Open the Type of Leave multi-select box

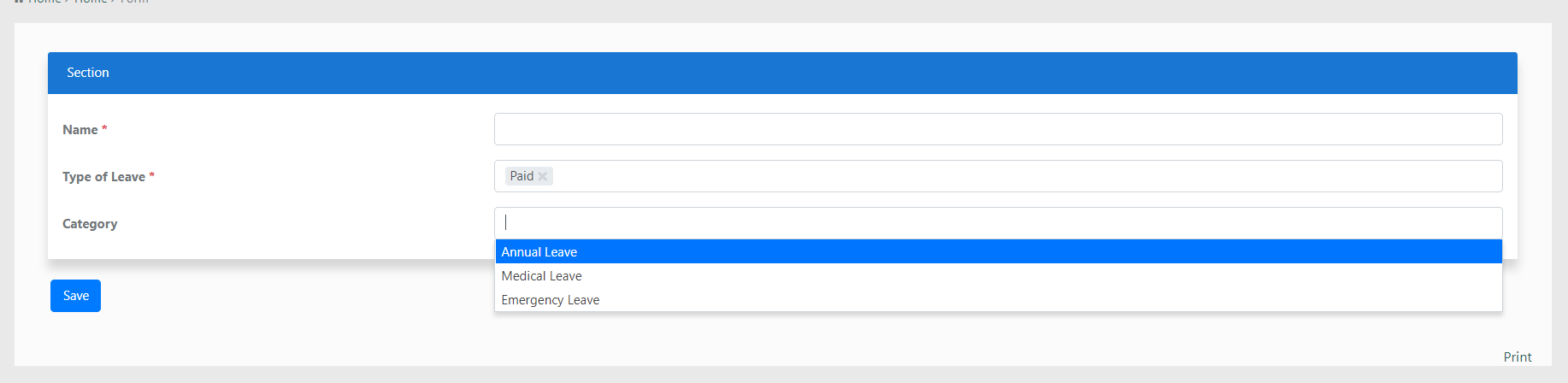click(x=1026, y=176)
